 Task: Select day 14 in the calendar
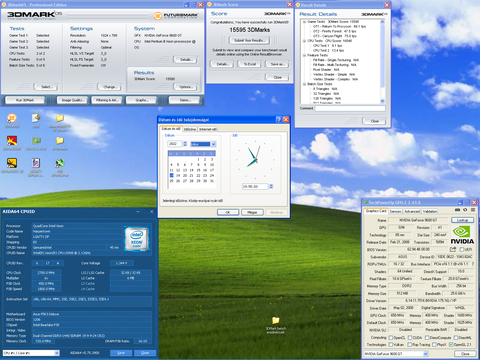(x=191, y=170)
